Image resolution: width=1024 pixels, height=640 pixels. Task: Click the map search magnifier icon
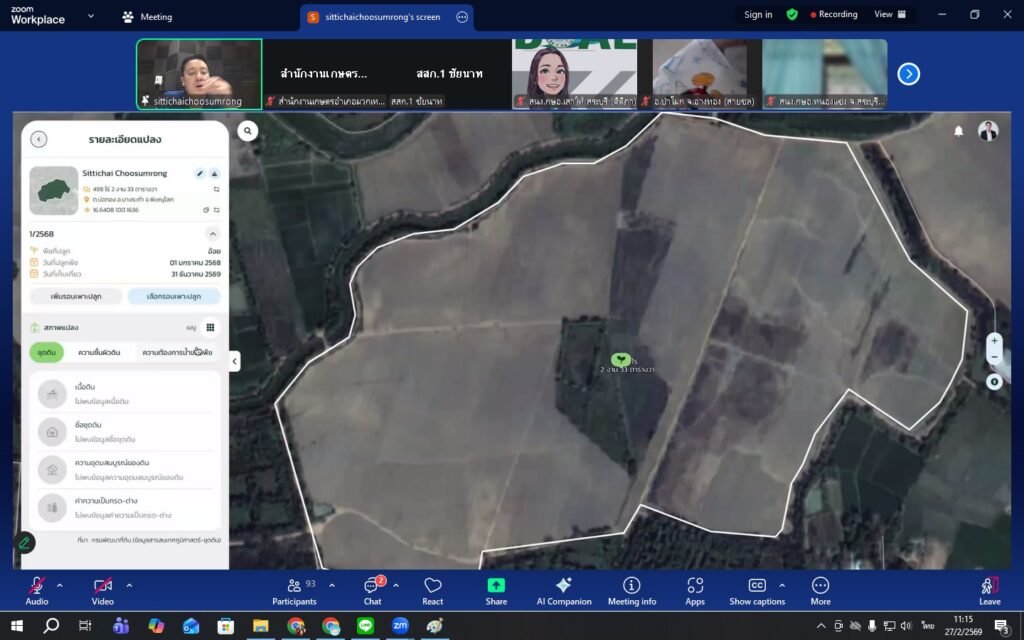tap(248, 130)
